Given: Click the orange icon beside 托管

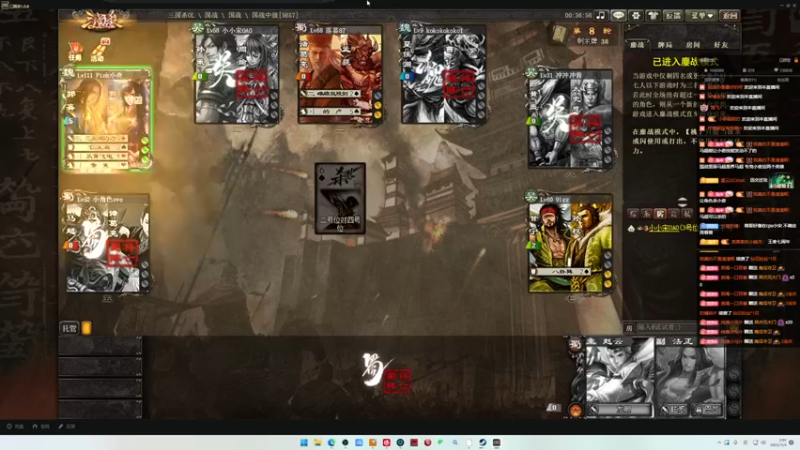Looking at the screenshot, I should click(x=87, y=328).
